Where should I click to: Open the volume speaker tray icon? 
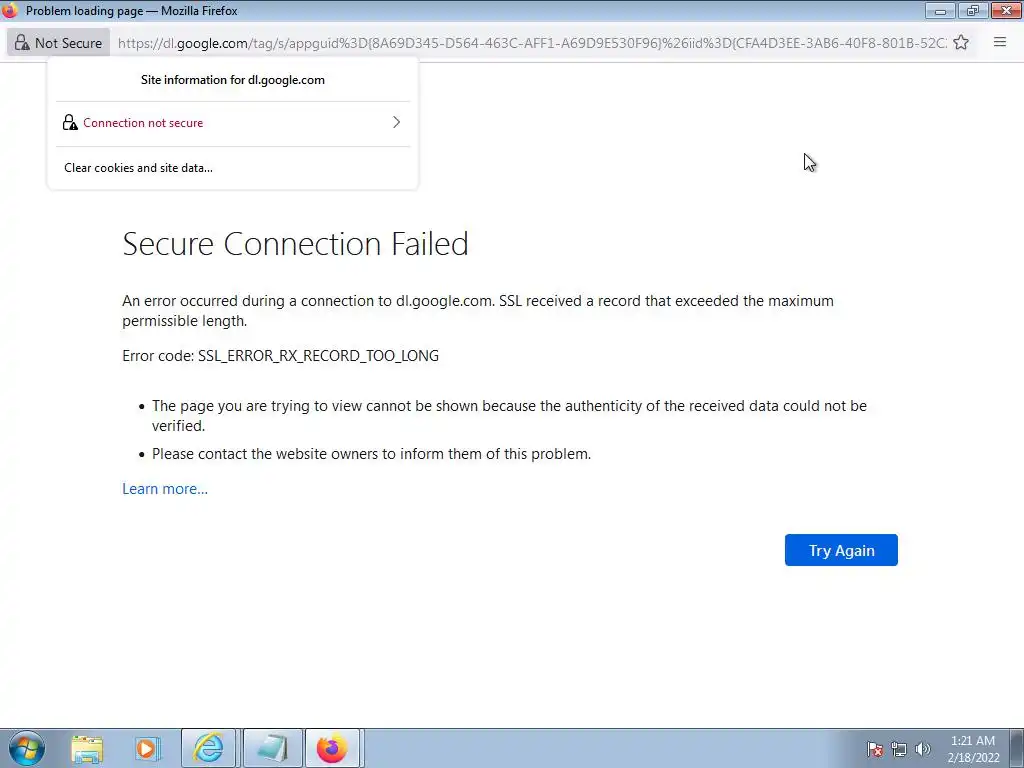click(922, 749)
